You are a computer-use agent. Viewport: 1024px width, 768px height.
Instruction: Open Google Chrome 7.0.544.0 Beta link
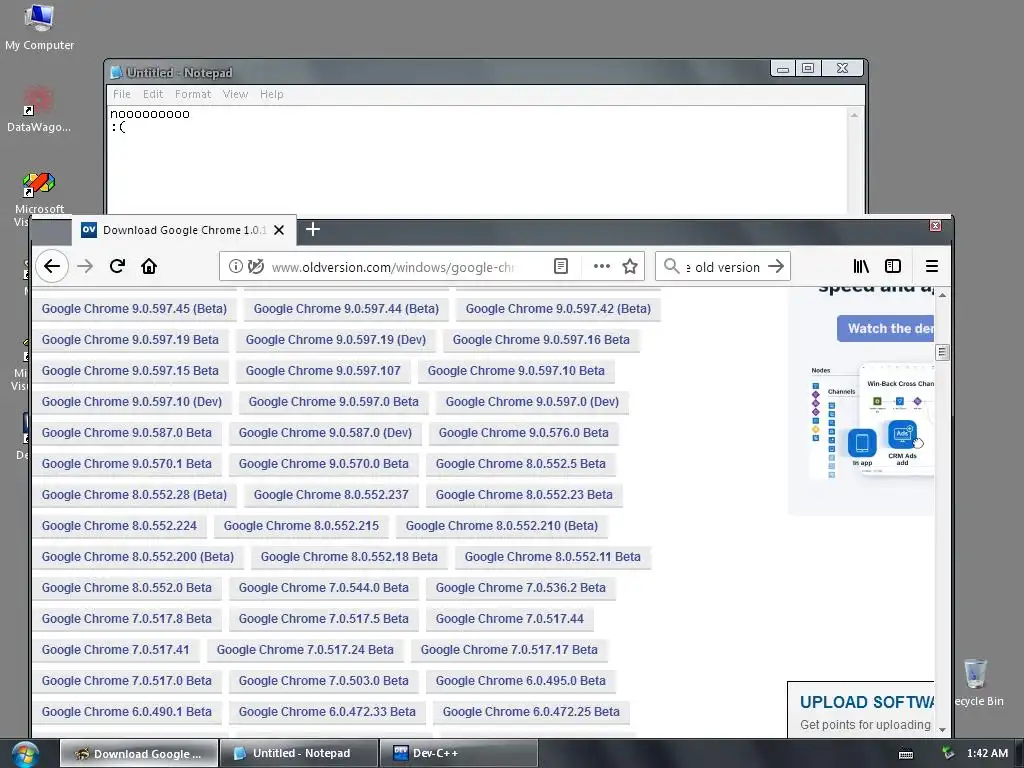point(323,588)
